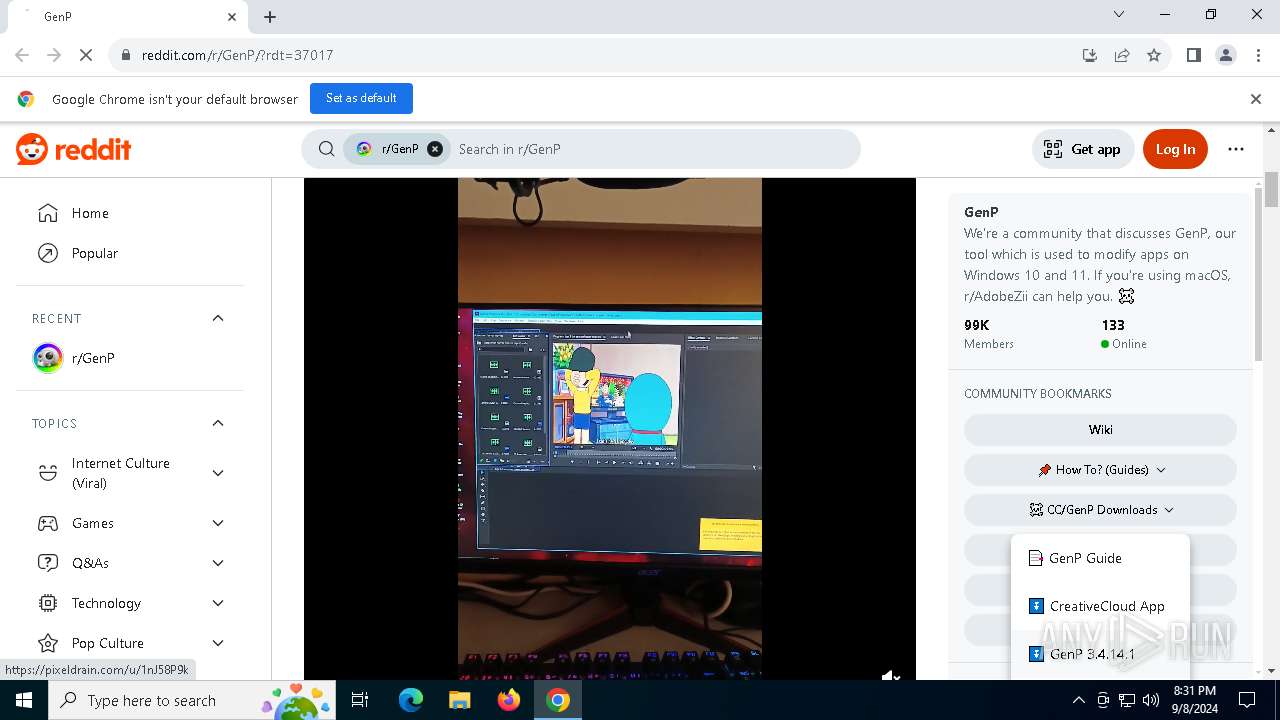Click the Windows taskbar search box

192,700
